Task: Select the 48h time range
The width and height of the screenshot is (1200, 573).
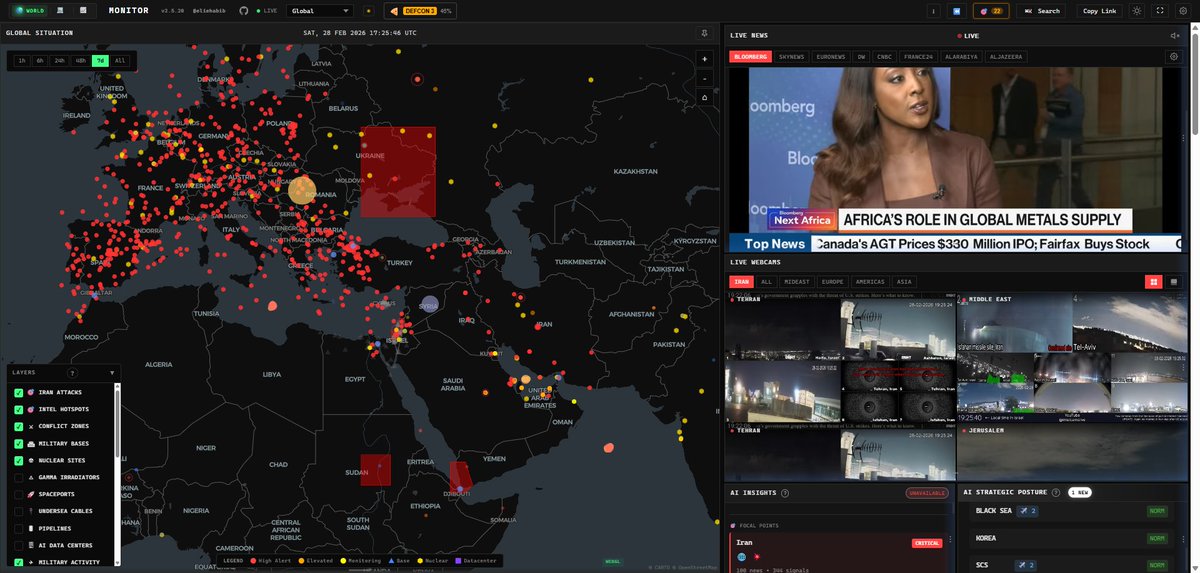Action: point(81,60)
